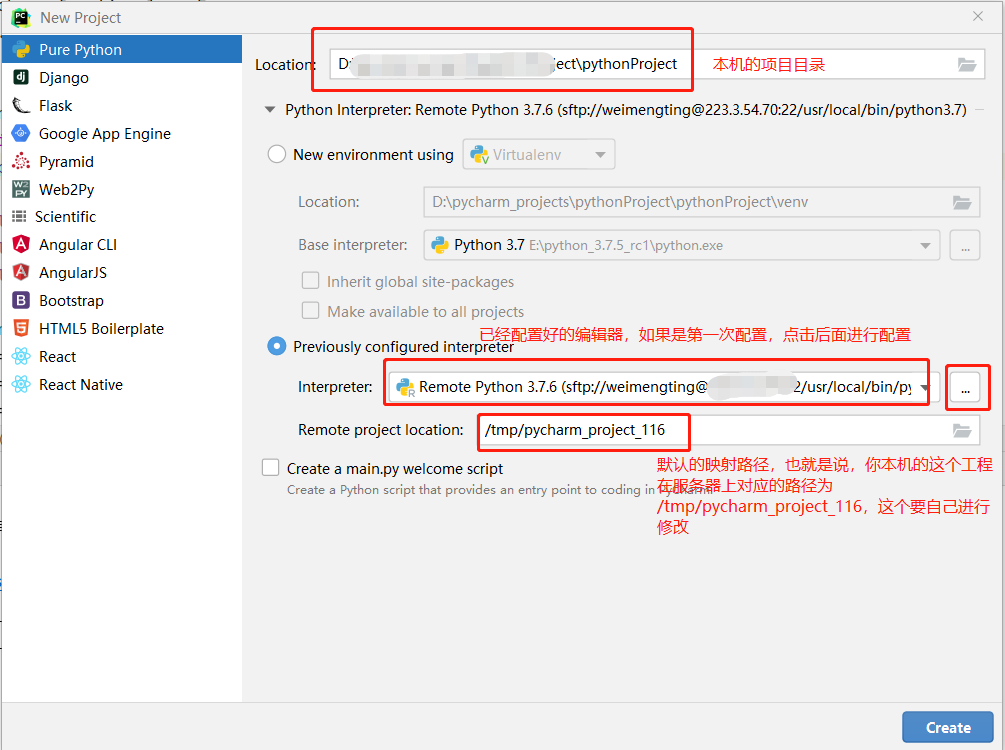Image resolution: width=1005 pixels, height=750 pixels.
Task: Open the Virtualenv environment dropdown
Action: tap(539, 154)
